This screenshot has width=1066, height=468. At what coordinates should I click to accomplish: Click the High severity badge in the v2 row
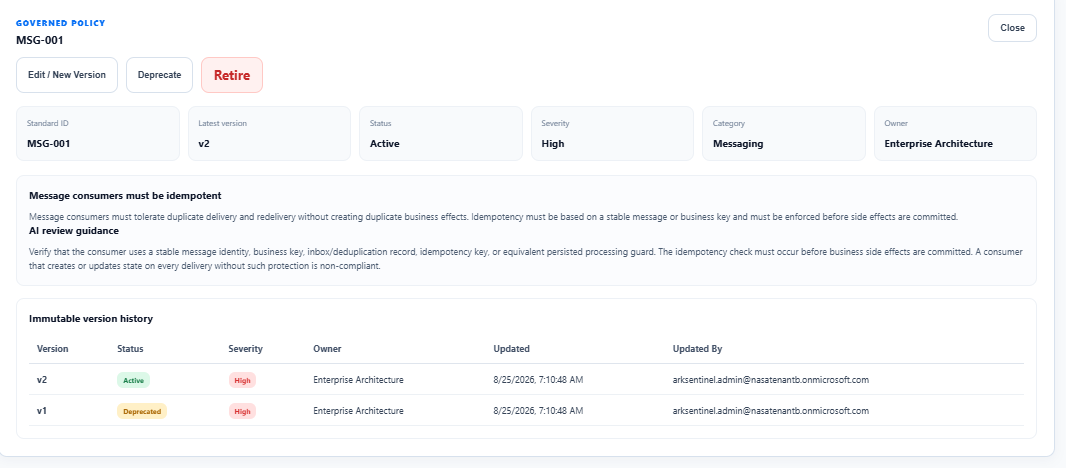(242, 380)
